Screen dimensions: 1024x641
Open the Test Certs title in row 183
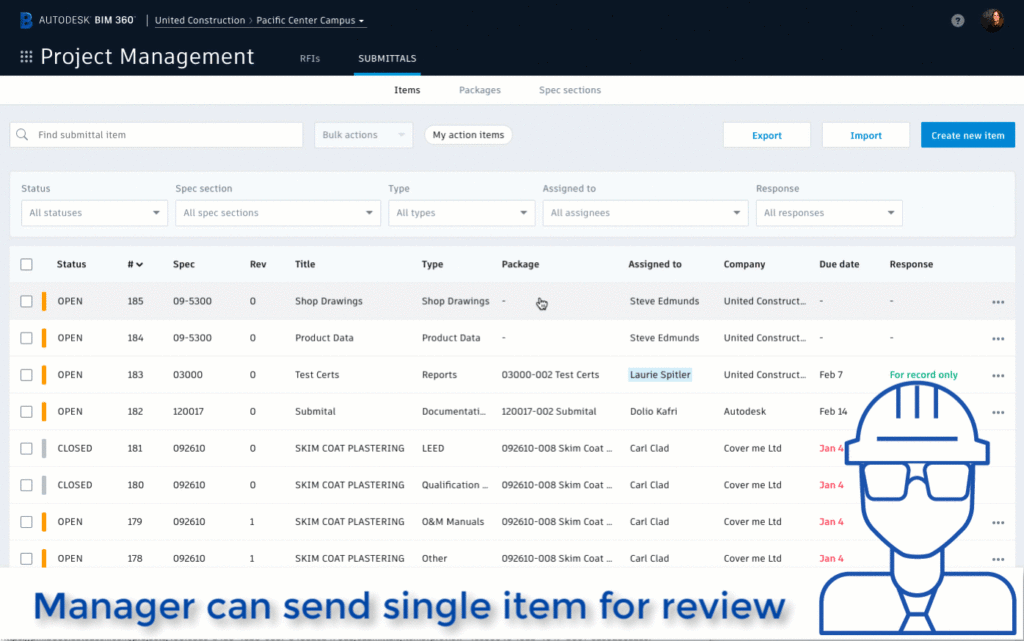(317, 375)
